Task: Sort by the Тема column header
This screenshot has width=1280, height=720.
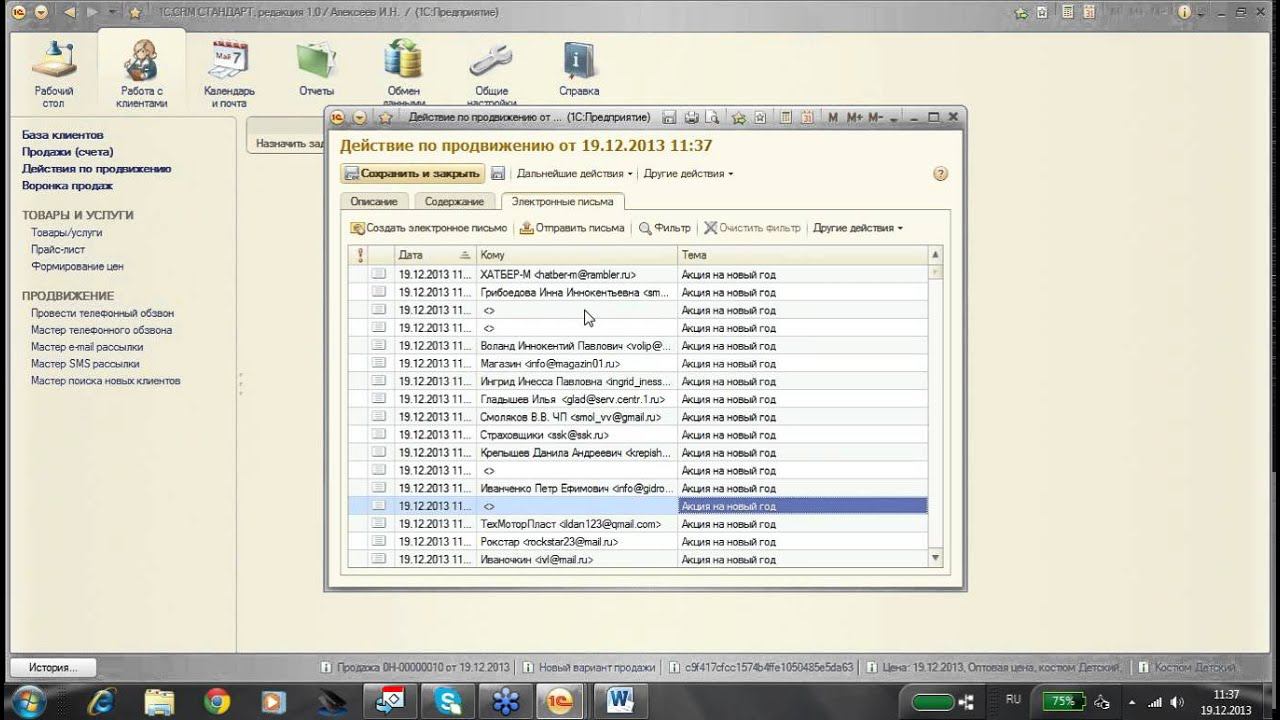Action: pyautogui.click(x=803, y=255)
